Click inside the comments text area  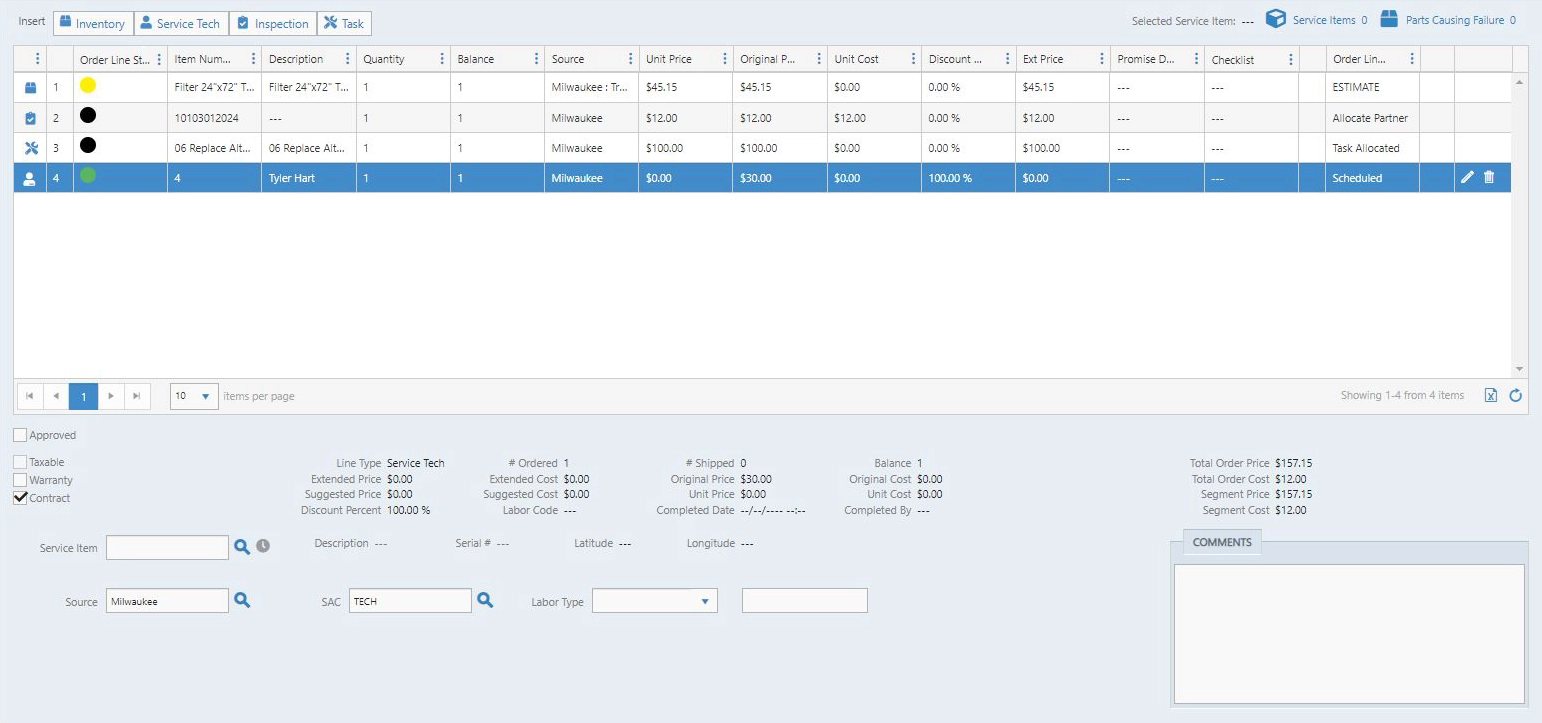(x=1349, y=634)
